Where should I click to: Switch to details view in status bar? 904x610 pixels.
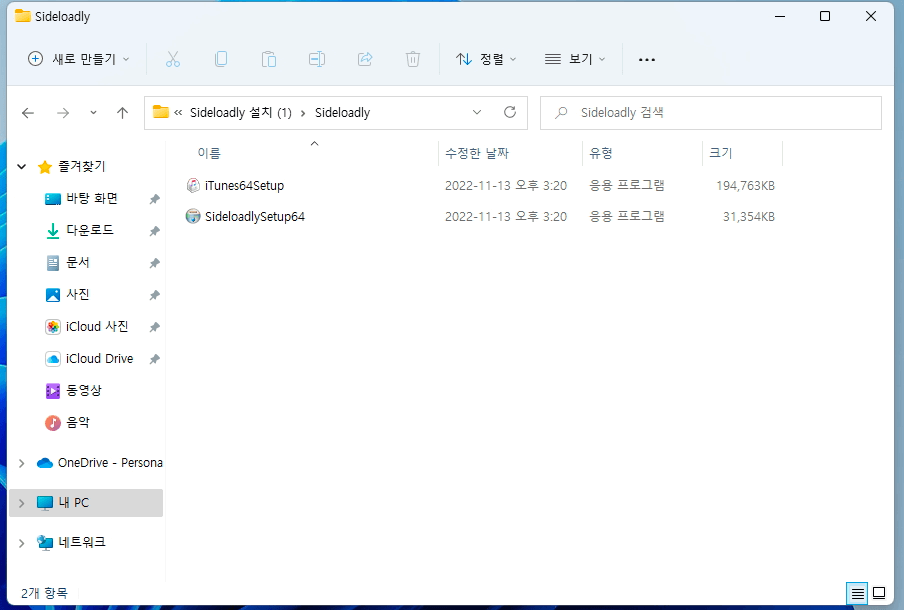[x=857, y=593]
